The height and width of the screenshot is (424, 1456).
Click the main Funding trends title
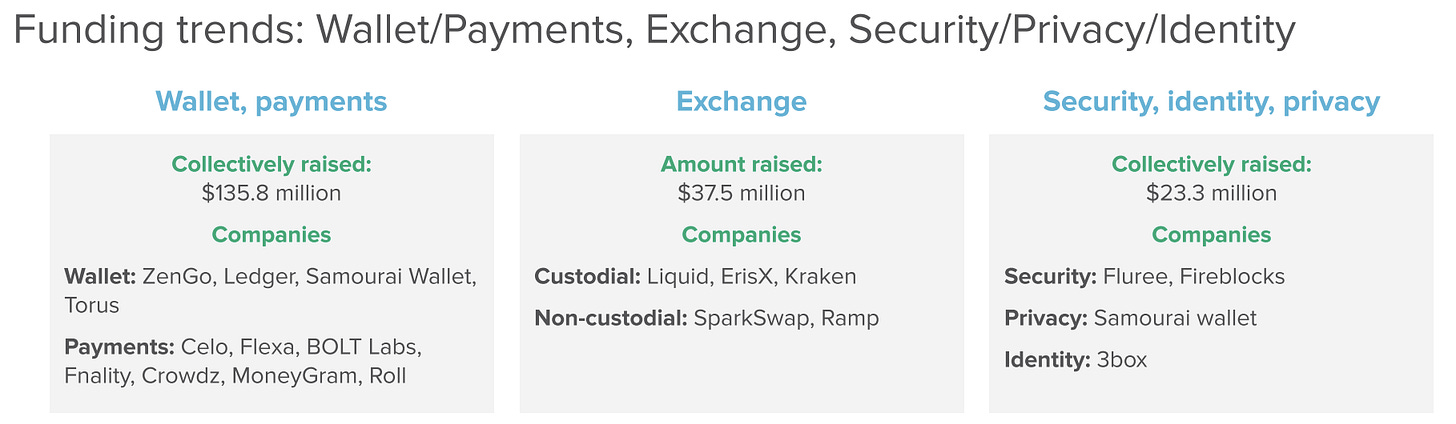click(655, 32)
